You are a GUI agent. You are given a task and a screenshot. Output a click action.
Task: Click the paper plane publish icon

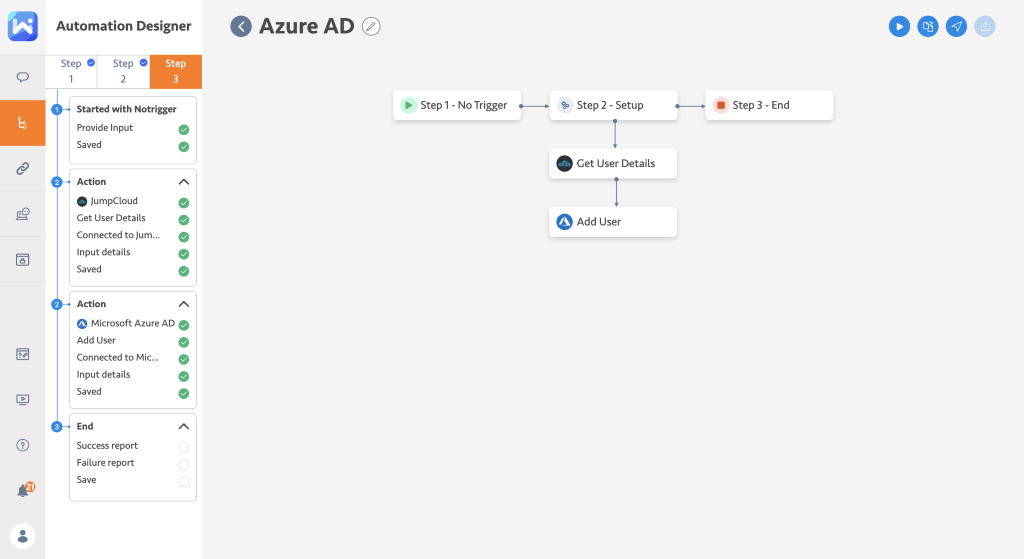coord(957,27)
